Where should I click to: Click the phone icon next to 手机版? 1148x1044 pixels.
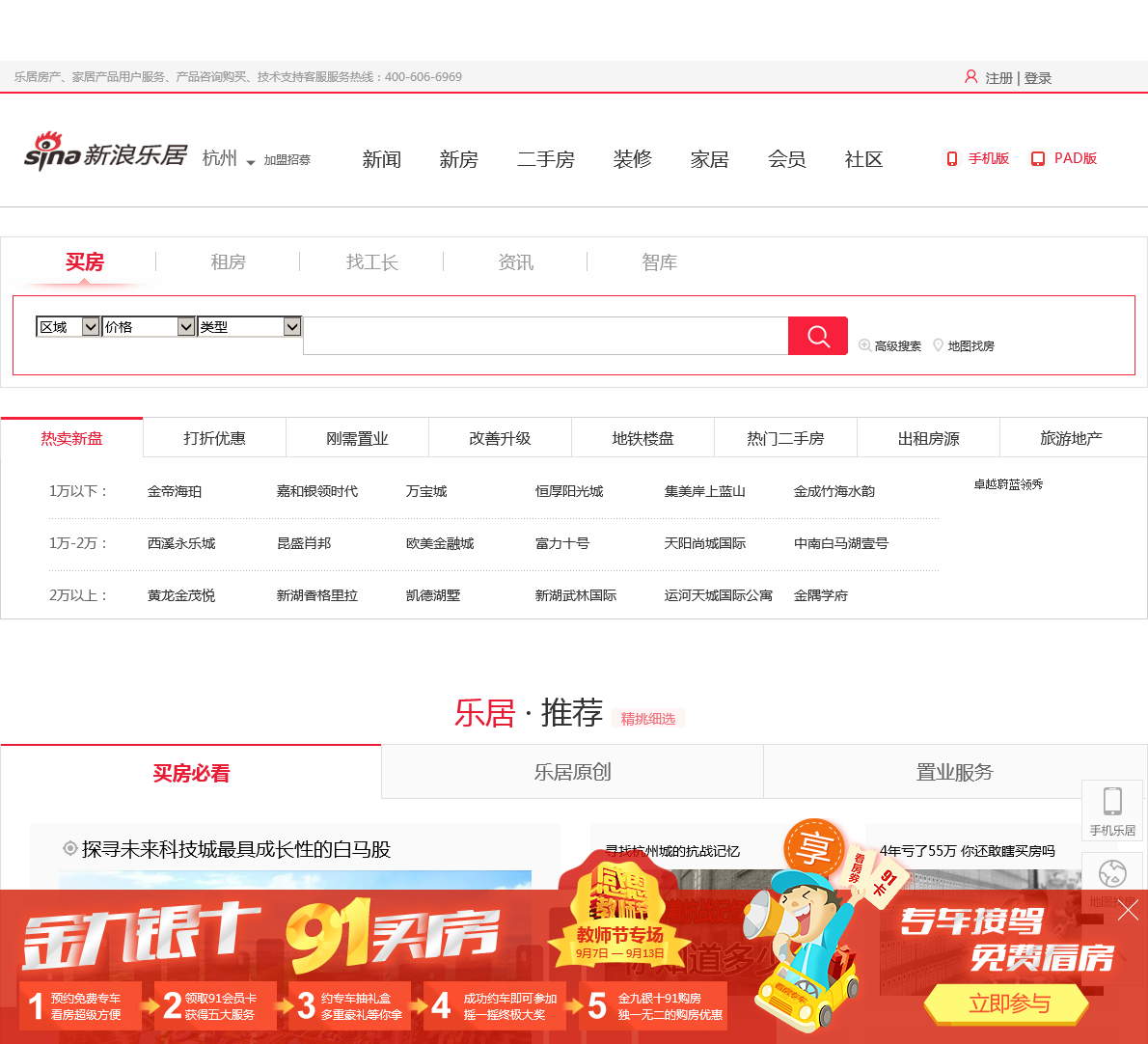click(952, 159)
